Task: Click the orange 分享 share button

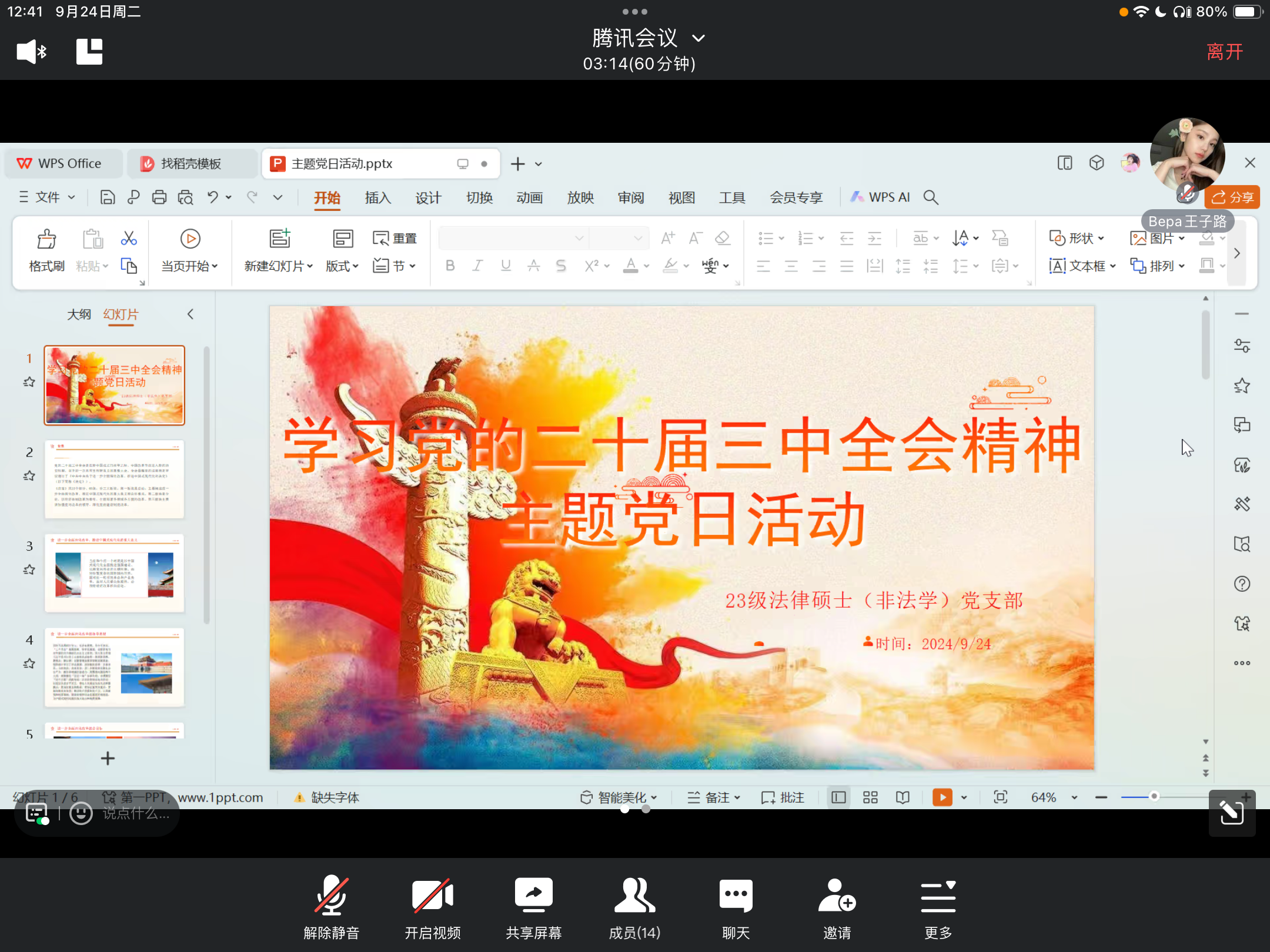Action: point(1232,197)
